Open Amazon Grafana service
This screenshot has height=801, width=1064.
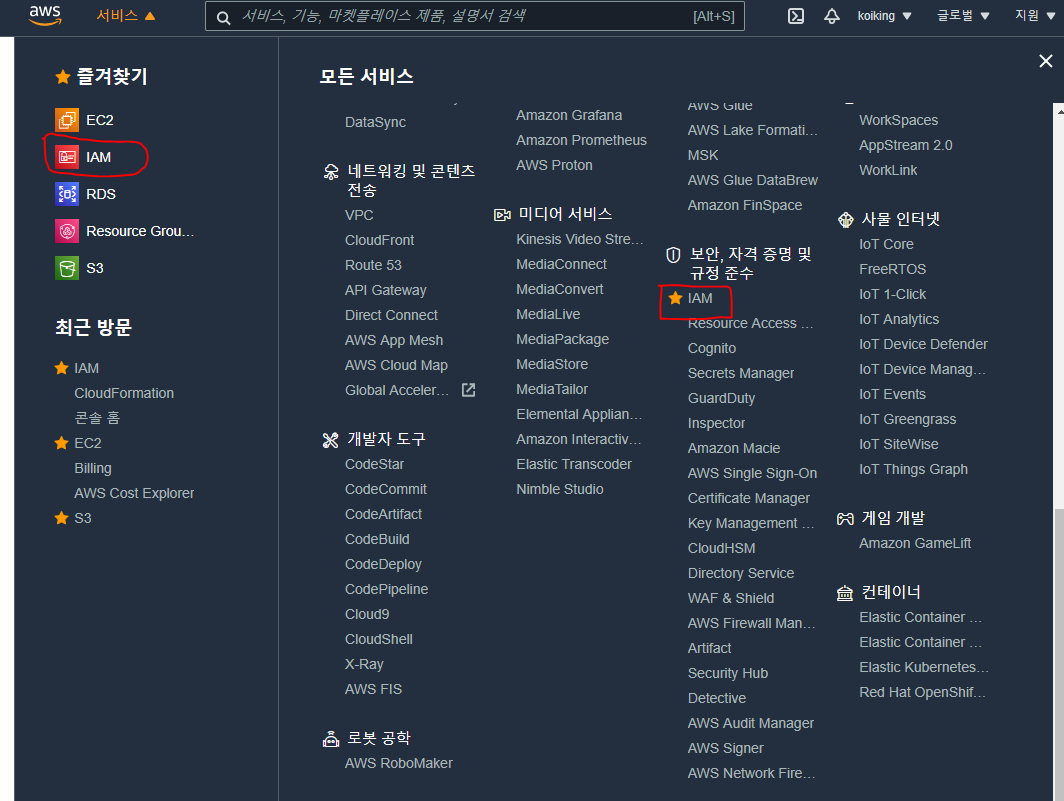[569, 115]
